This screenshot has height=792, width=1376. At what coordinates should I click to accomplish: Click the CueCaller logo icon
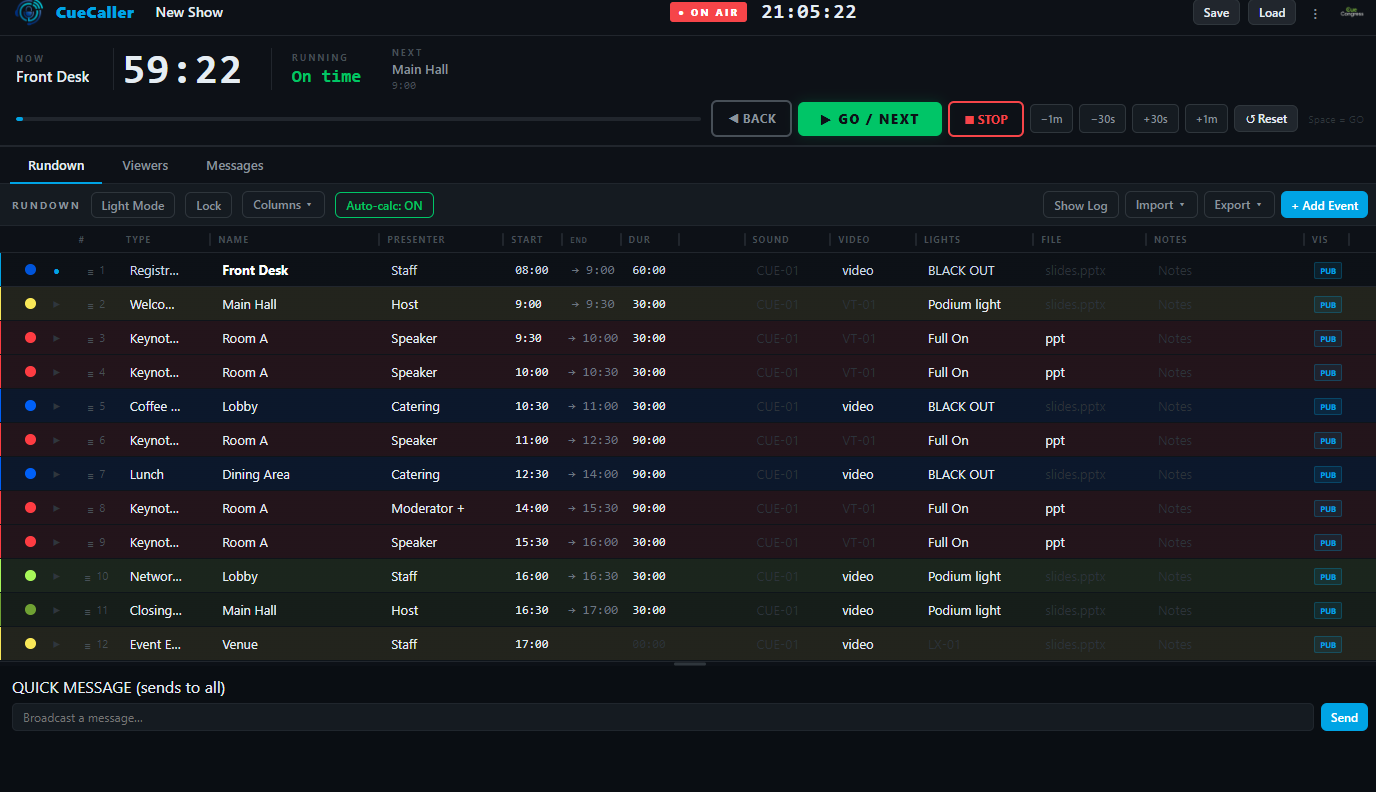click(30, 12)
